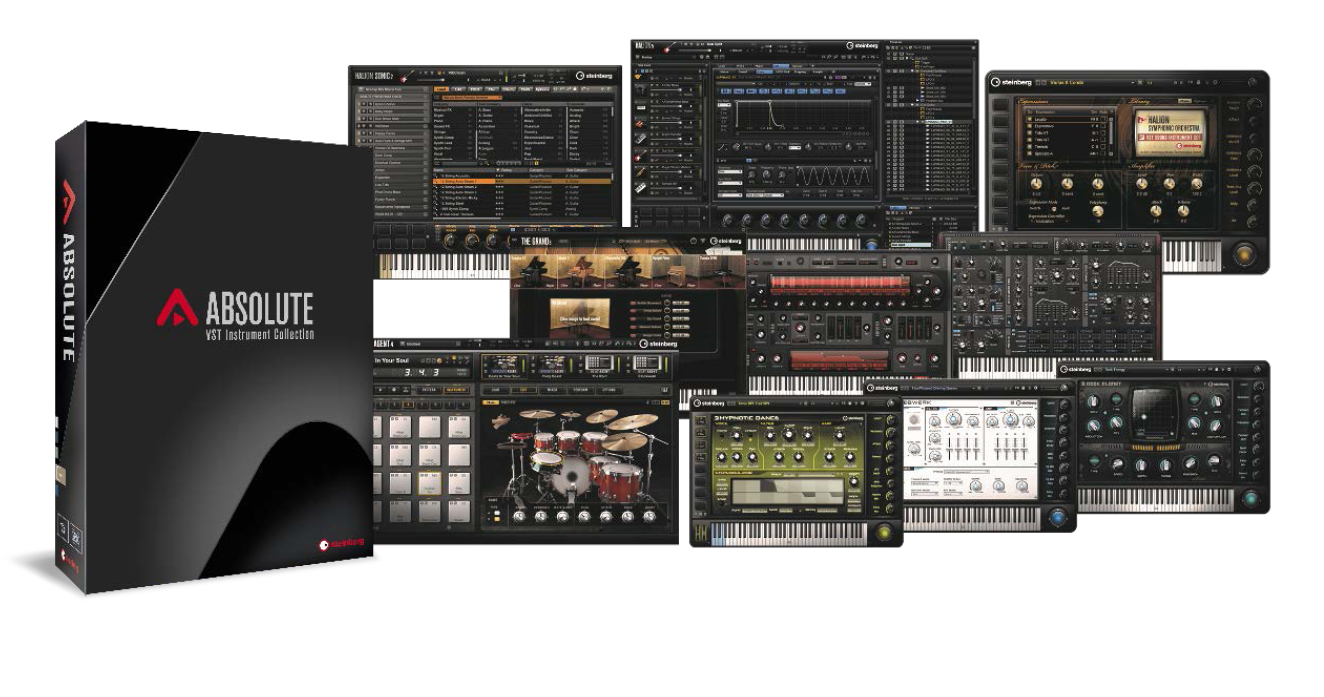Screen dimensions: 1324x697
Task: Select the first kit slot in Groove Agent rack
Action: click(503, 367)
